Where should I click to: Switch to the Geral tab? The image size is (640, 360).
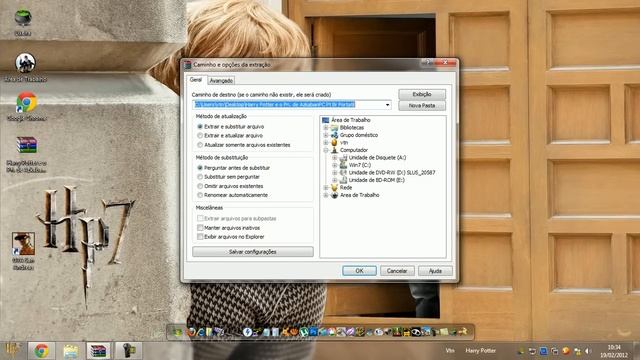196,80
